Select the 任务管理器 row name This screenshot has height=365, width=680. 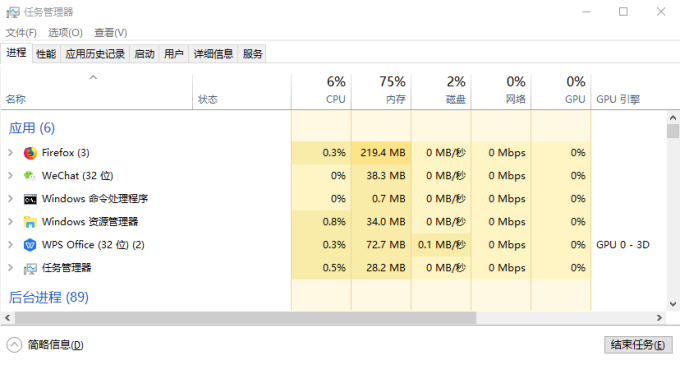coord(66,267)
